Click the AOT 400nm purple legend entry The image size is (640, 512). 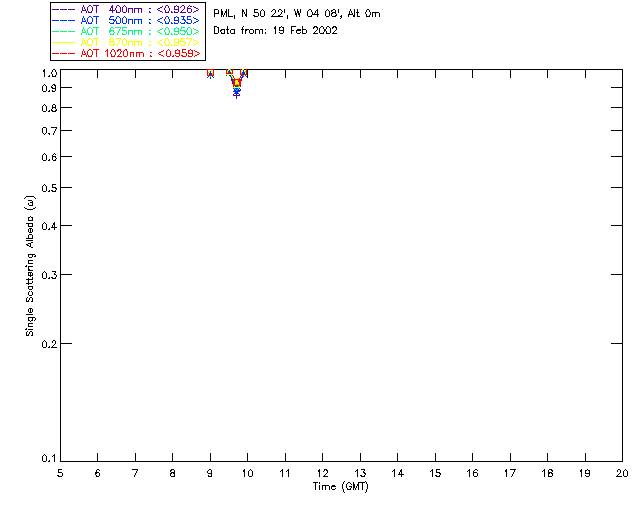(126, 9)
